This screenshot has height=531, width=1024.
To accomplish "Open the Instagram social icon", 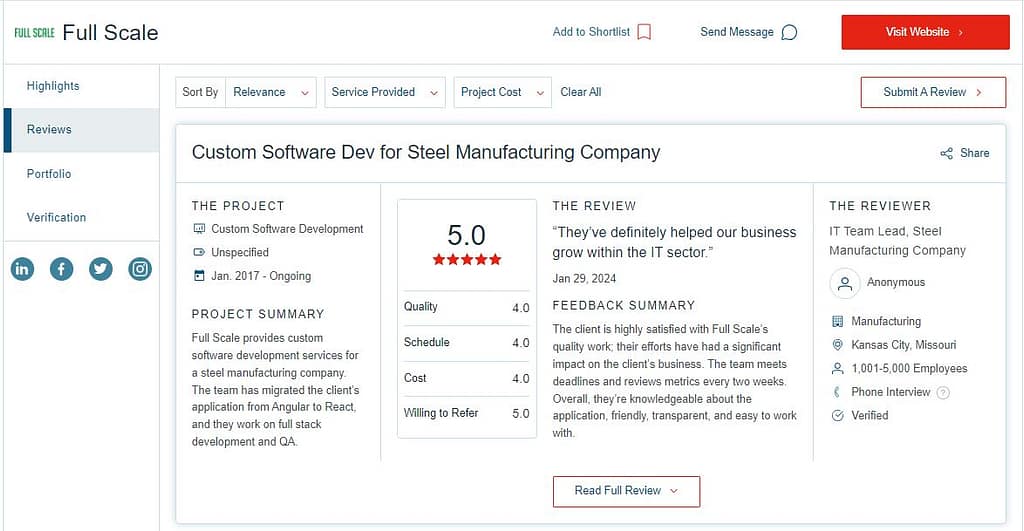I will pos(140,269).
